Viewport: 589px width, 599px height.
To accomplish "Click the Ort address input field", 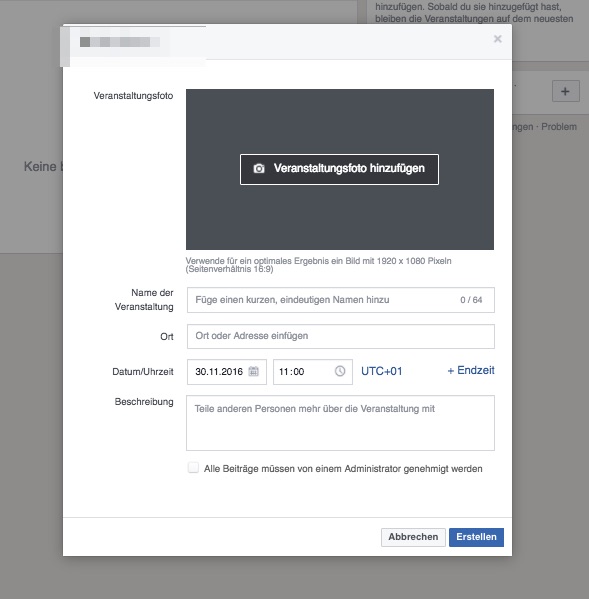I will 341,336.
